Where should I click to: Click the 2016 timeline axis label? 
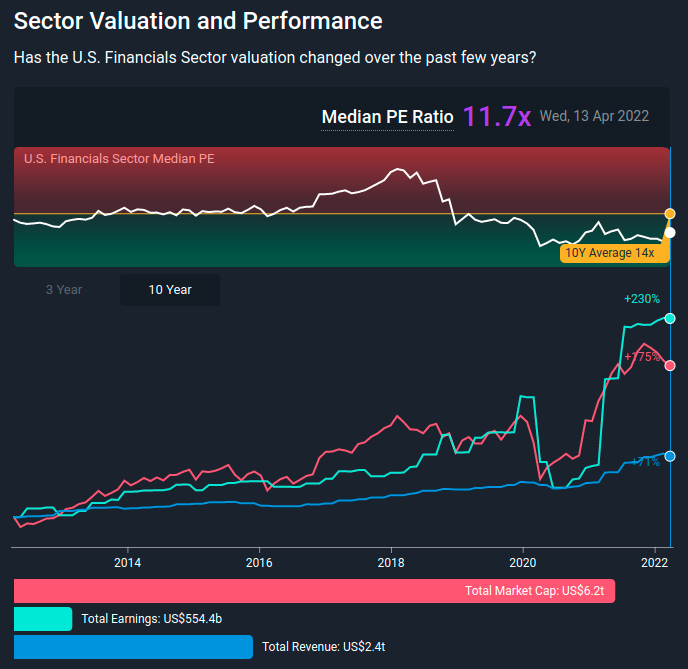click(259, 563)
